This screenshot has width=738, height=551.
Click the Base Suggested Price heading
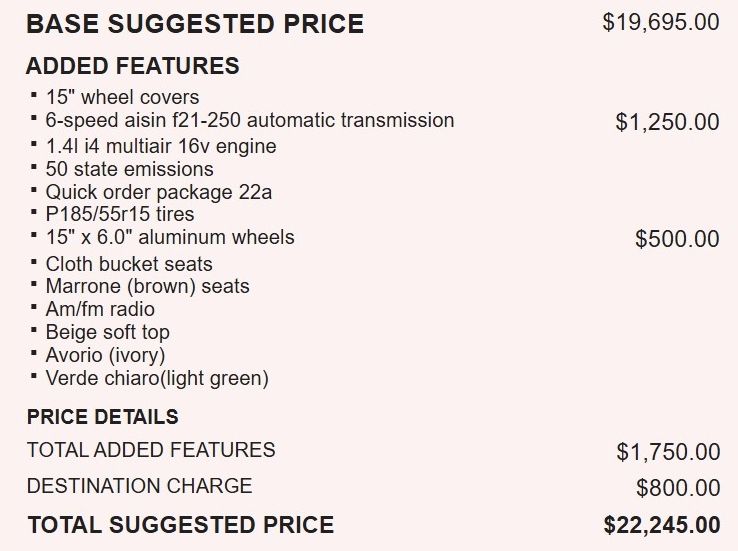[x=195, y=24]
